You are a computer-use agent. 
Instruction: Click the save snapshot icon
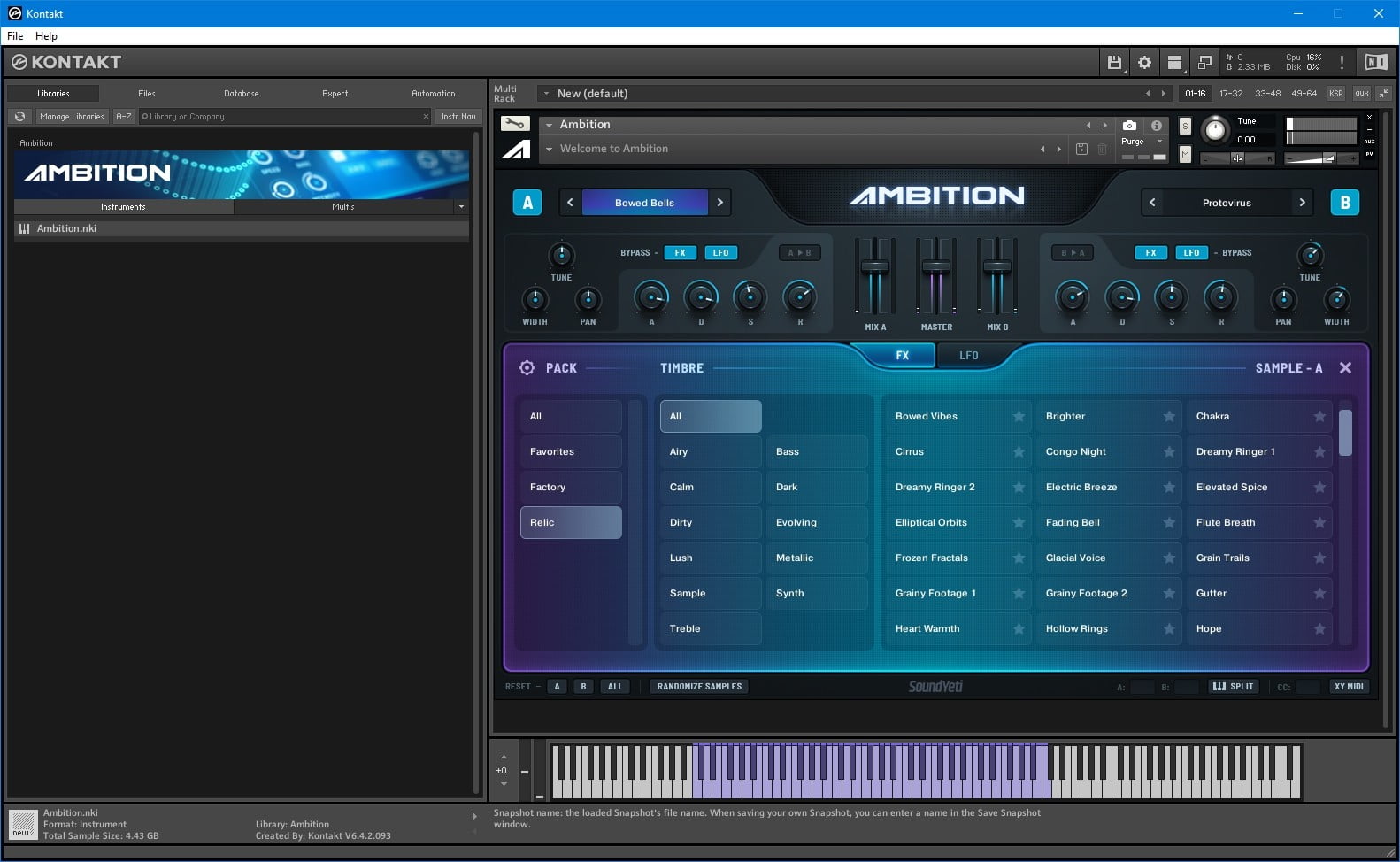[1081, 149]
